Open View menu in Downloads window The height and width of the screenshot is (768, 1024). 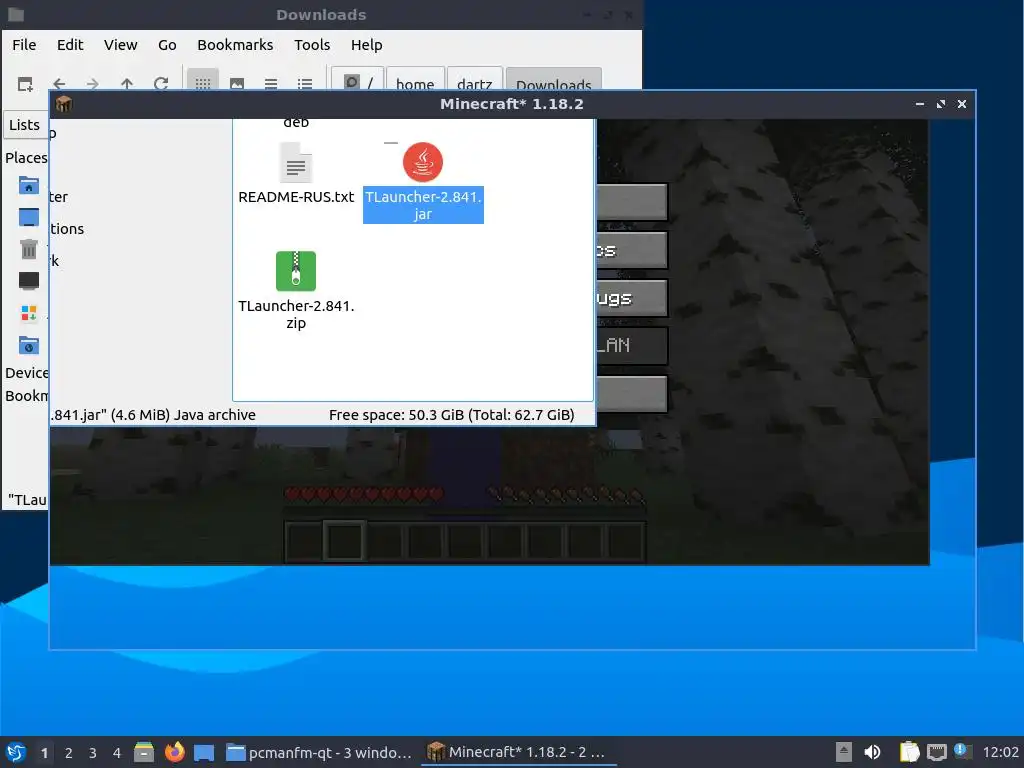coord(121,45)
